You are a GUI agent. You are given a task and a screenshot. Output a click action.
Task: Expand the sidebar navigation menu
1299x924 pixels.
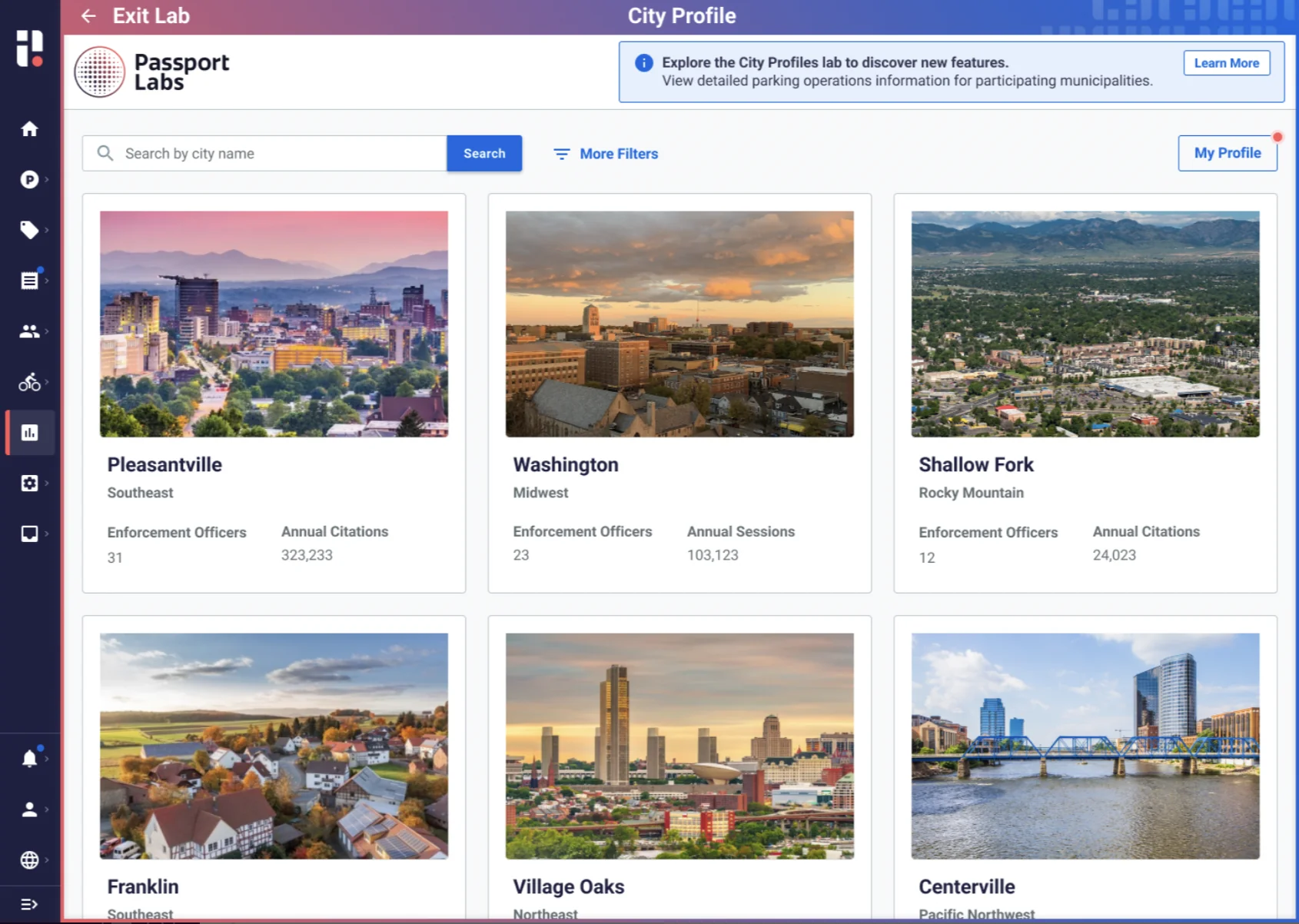point(29,905)
